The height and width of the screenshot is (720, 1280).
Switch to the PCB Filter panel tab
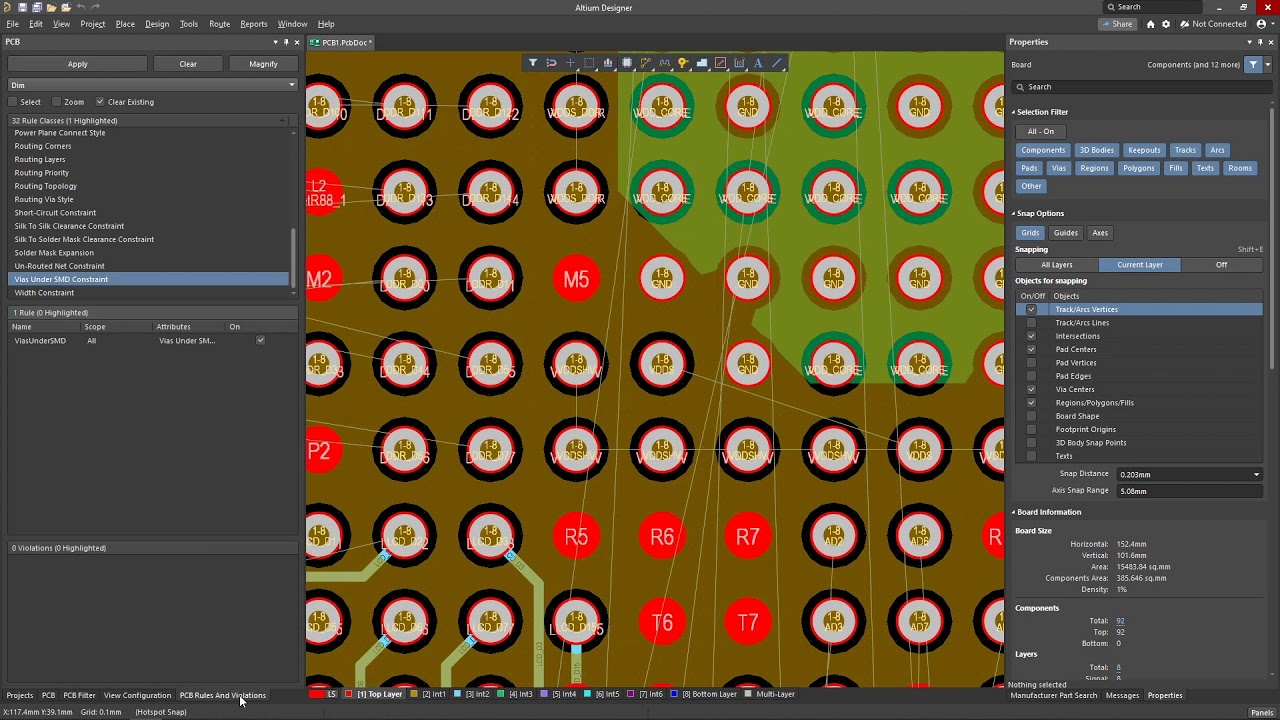[79, 695]
